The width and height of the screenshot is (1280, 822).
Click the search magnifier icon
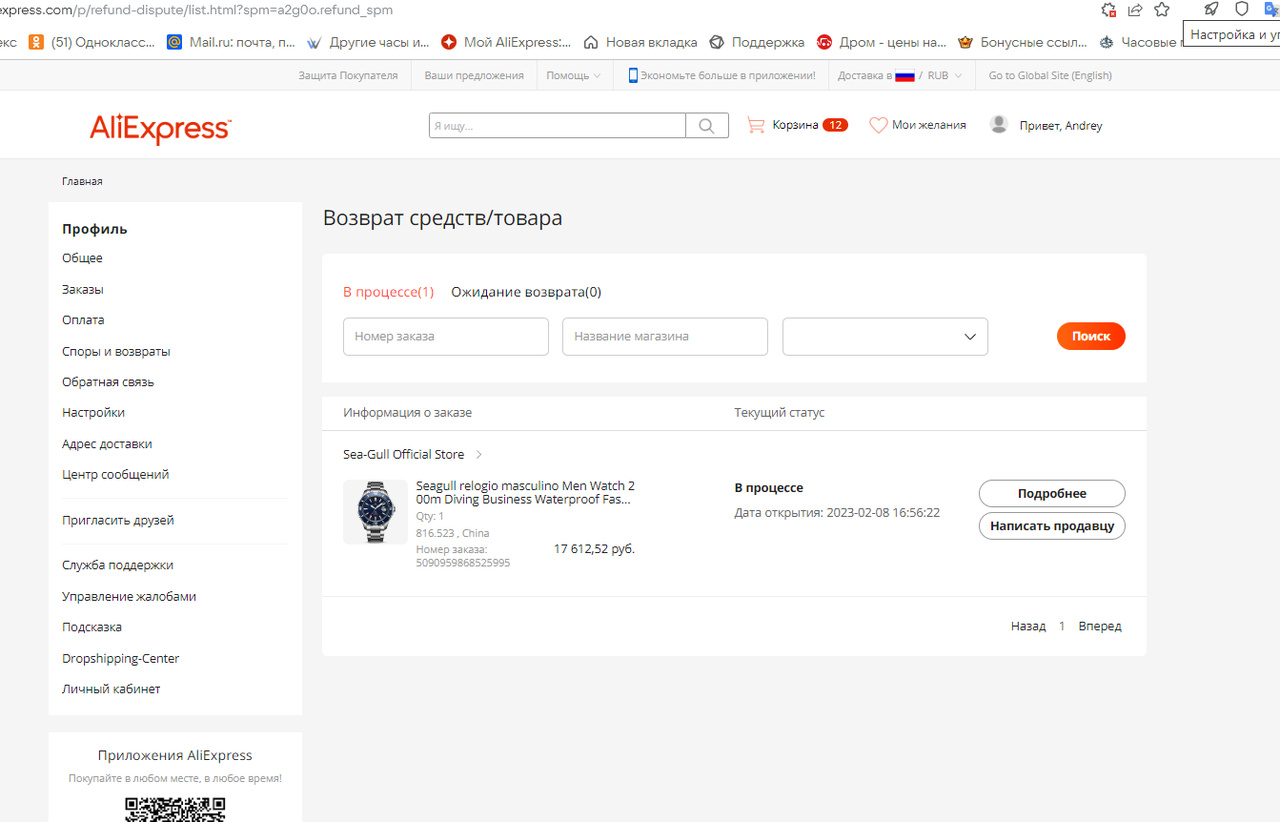pyautogui.click(x=707, y=126)
